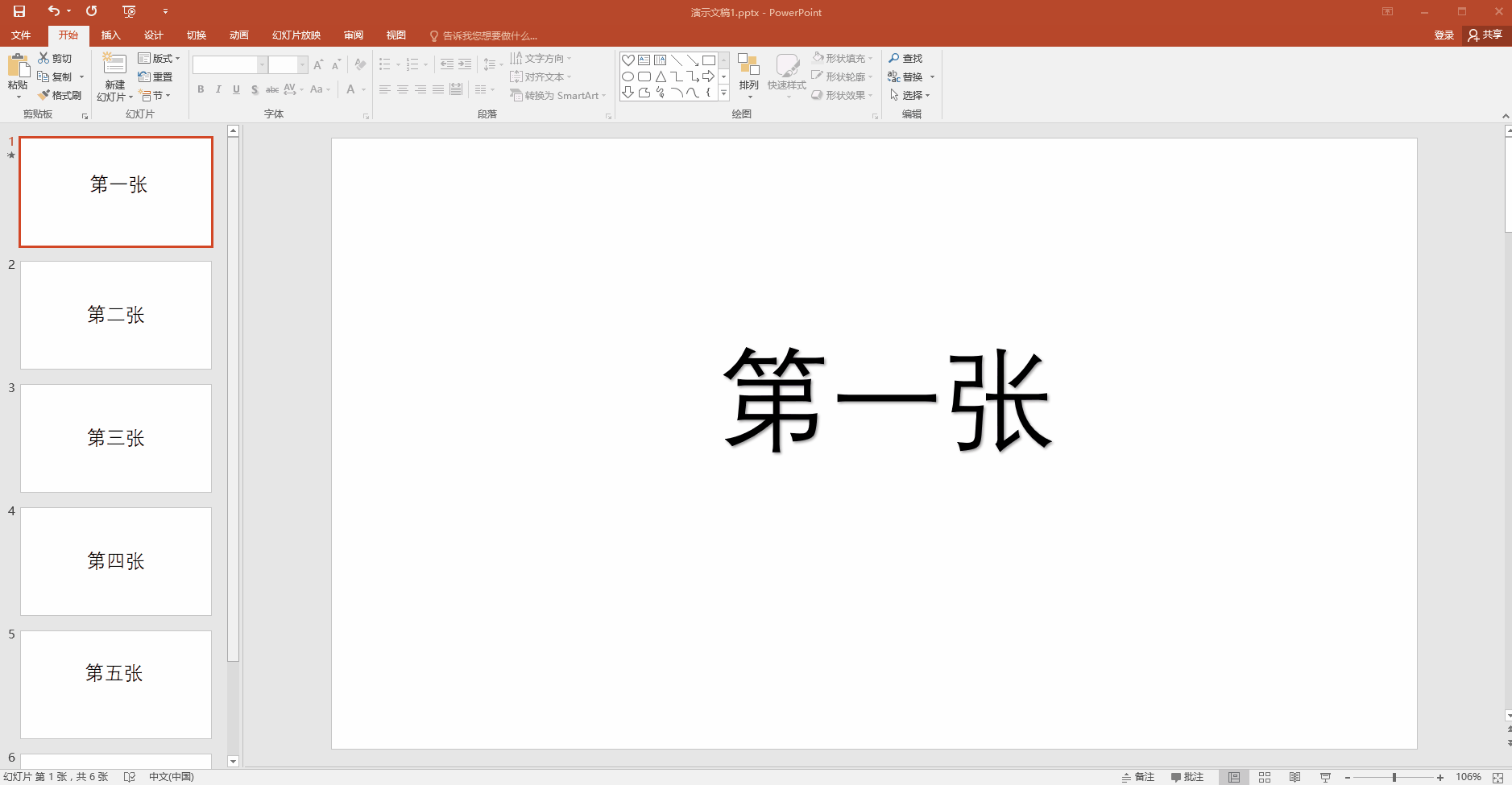Toggle bold formatting

pyautogui.click(x=201, y=89)
